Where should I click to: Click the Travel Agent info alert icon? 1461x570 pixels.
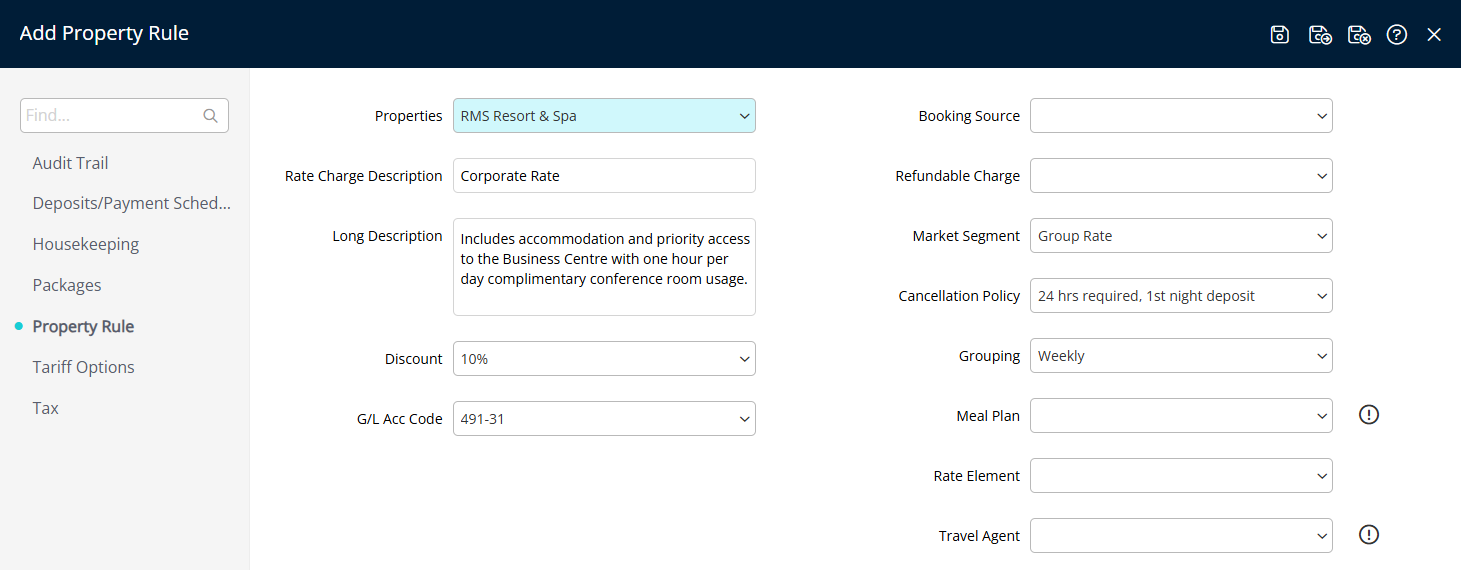[x=1369, y=534]
